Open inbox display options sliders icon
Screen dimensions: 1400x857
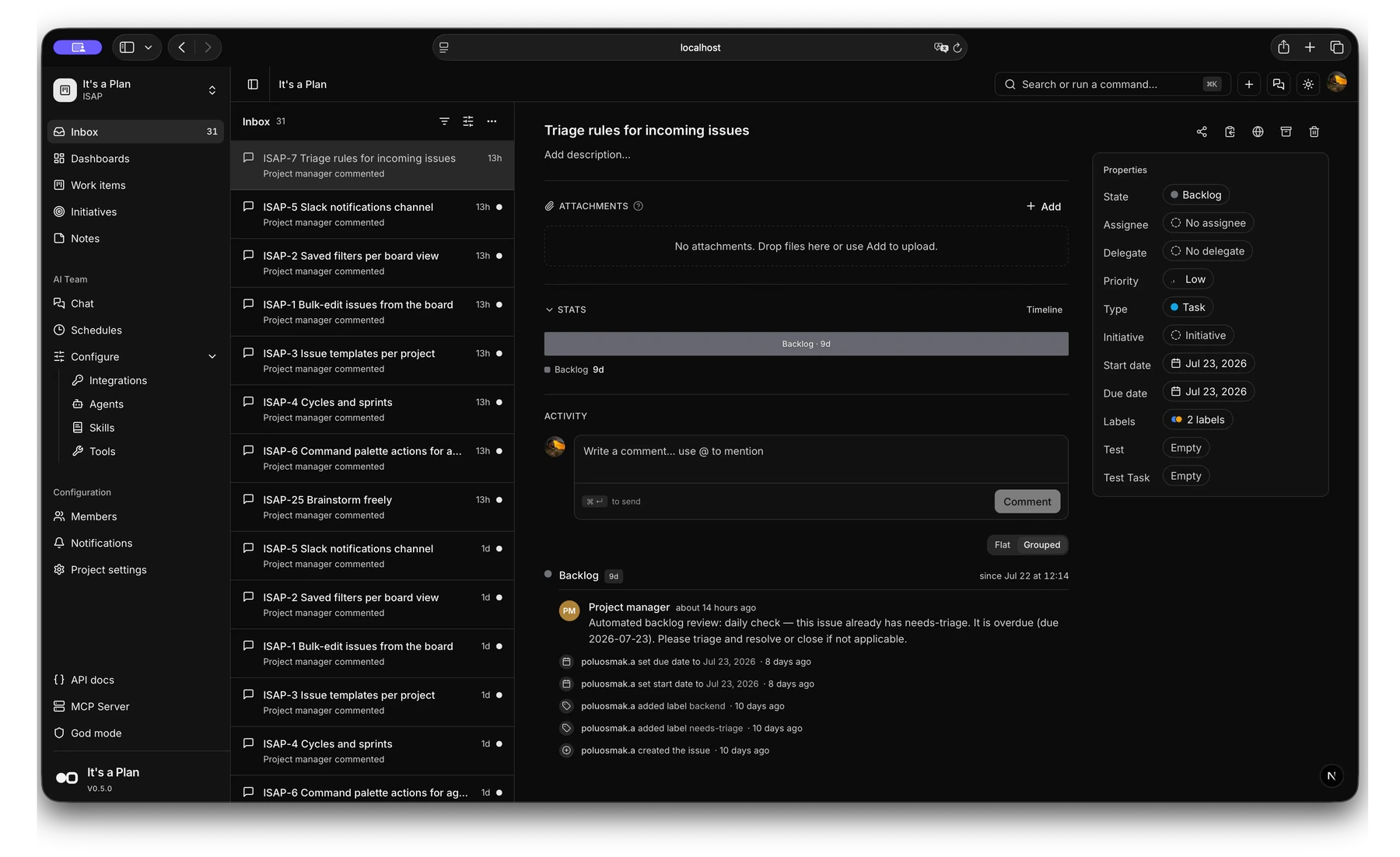(x=468, y=121)
